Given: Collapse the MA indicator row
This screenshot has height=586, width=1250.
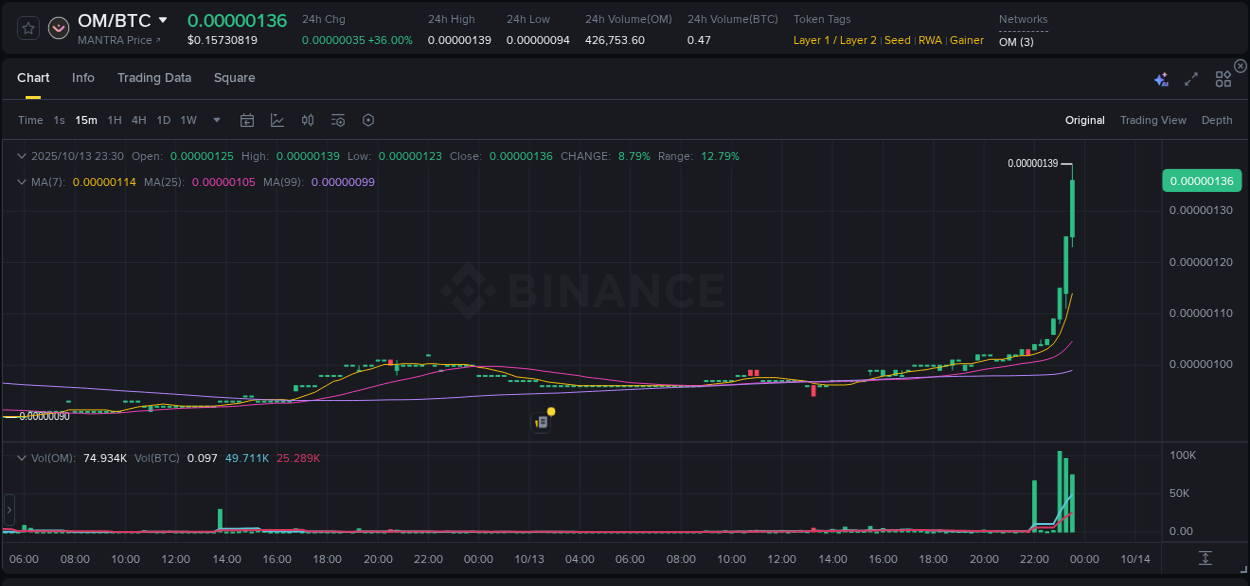Looking at the screenshot, I should pyautogui.click(x=21, y=182).
